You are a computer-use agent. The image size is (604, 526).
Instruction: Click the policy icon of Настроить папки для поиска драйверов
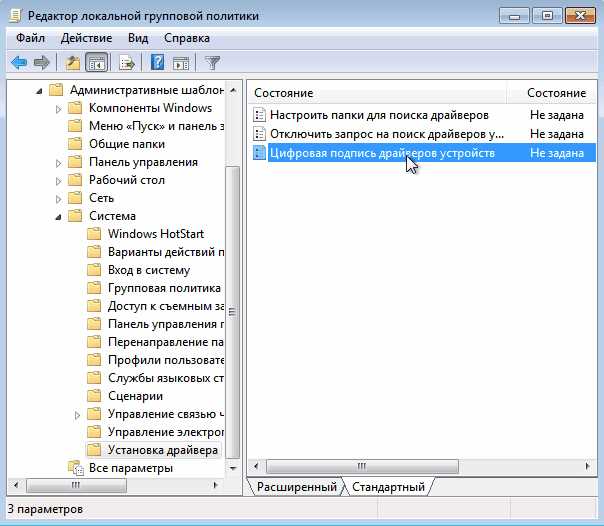259,115
